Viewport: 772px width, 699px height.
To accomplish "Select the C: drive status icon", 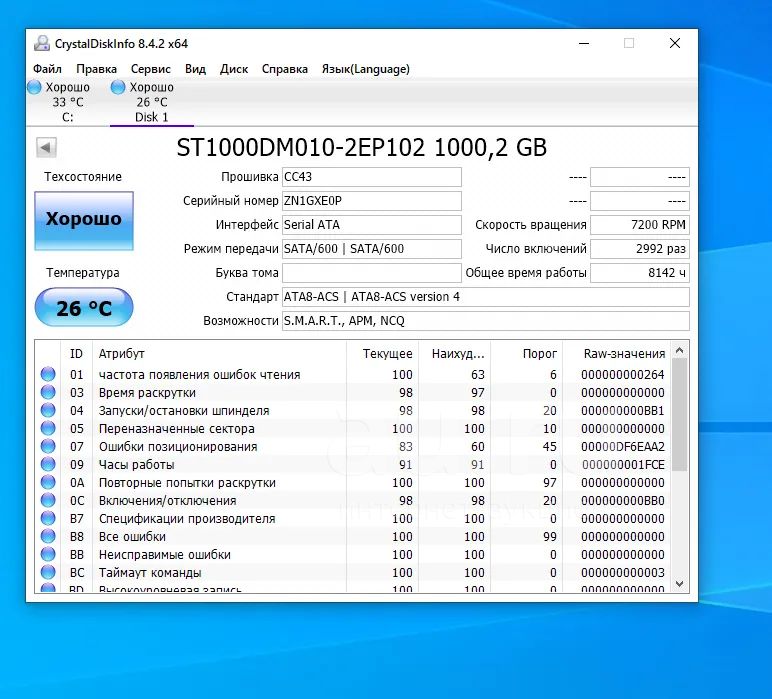I will click(x=34, y=88).
